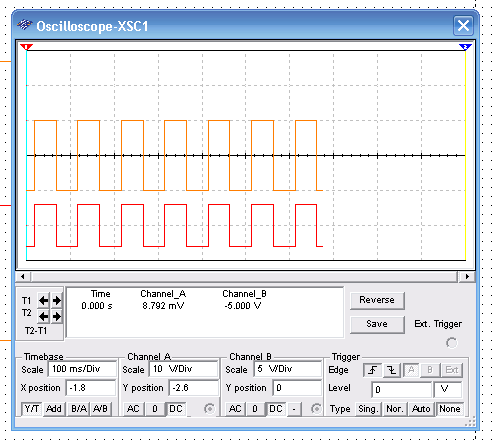The image size is (492, 440).
Task: Click the Reverse button
Action: point(377,300)
